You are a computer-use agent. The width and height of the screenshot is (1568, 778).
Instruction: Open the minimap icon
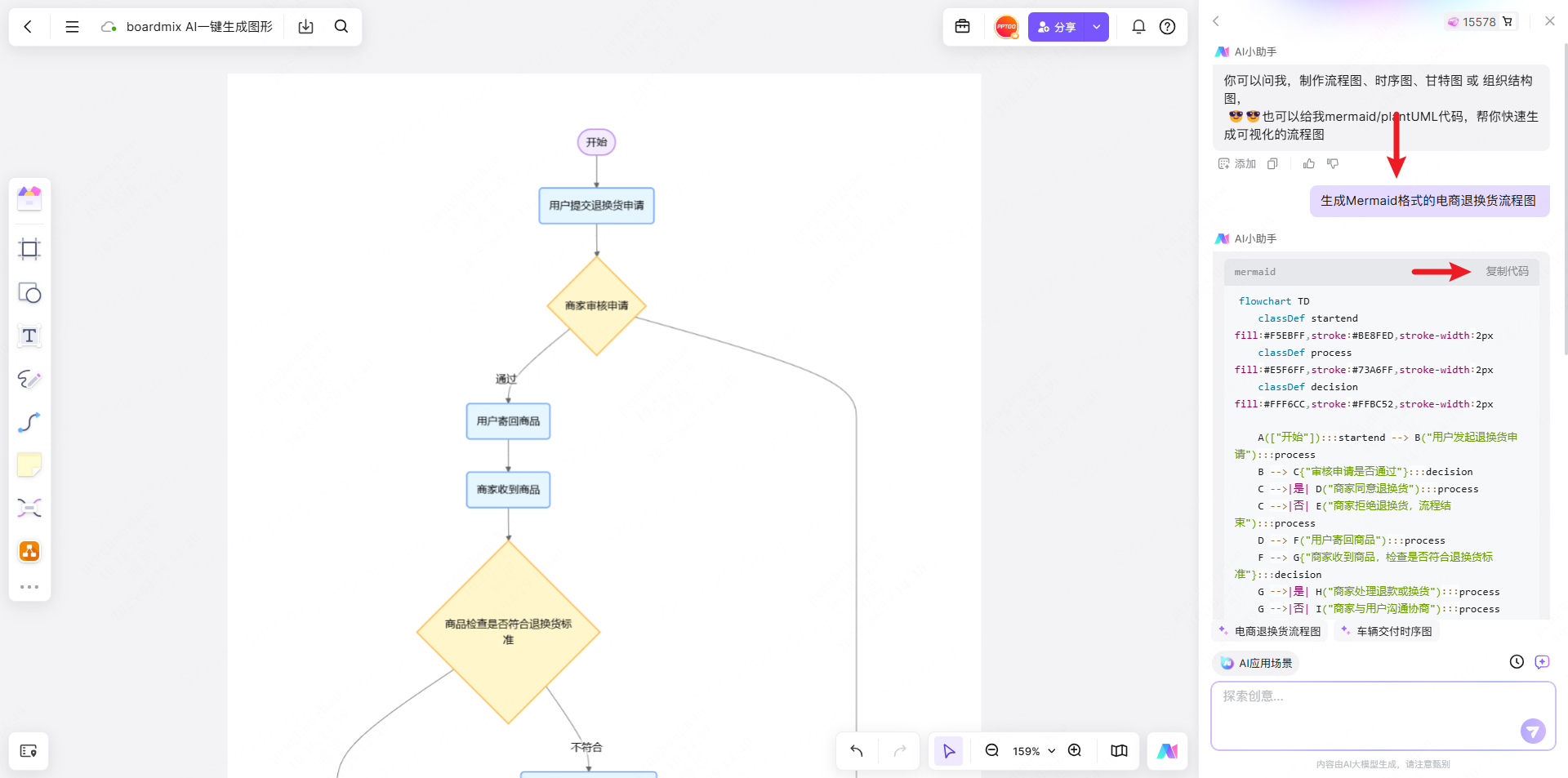[1119, 751]
